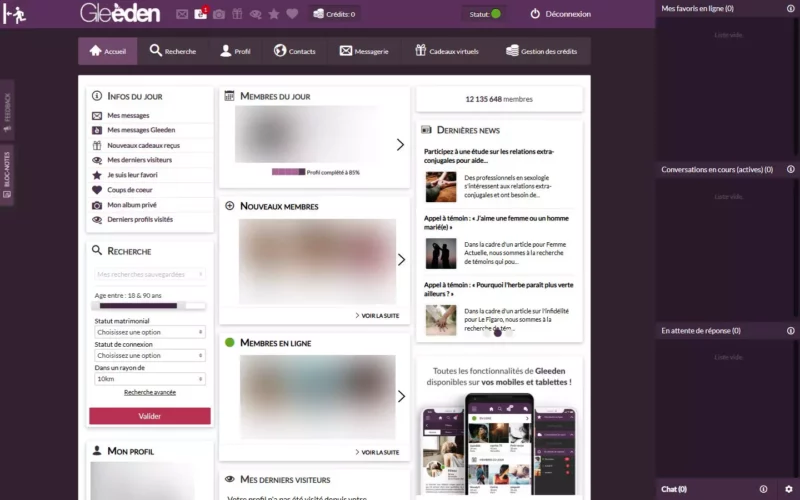Click the Gleeden logo
Screen dimensions: 800x500
point(120,13)
